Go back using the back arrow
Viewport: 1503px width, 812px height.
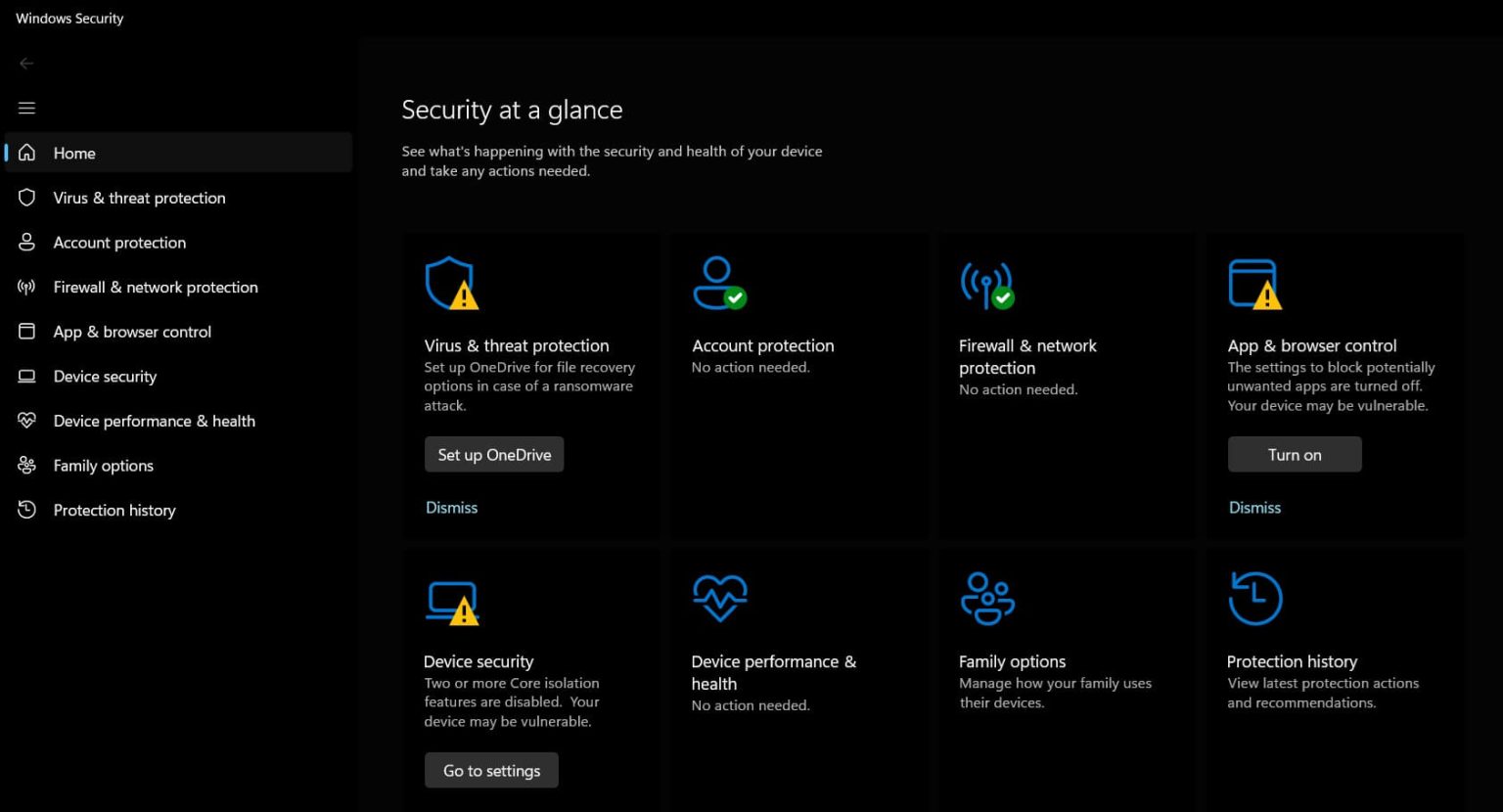[26, 64]
